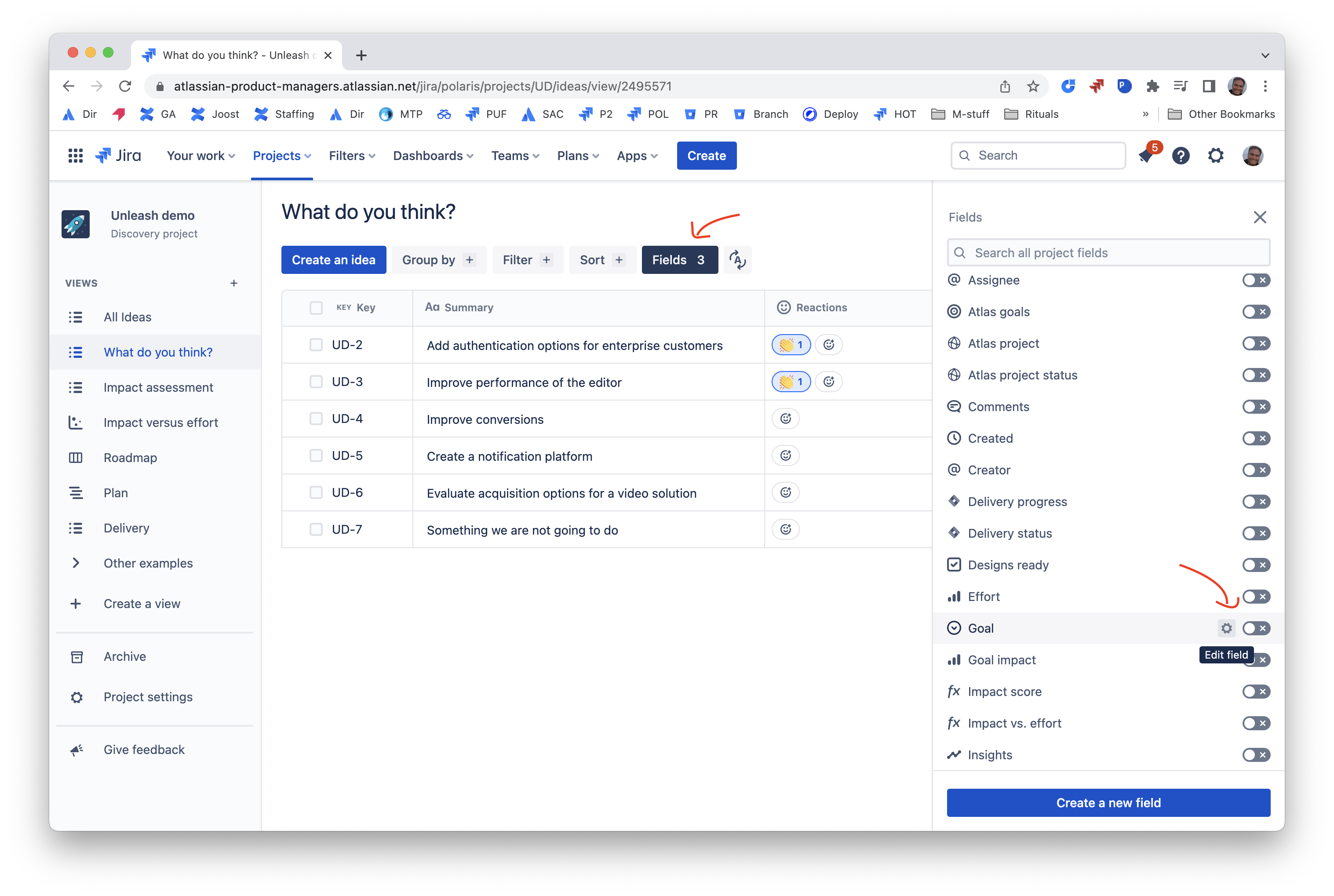1334x896 pixels.
Task: Click Create a new field button
Action: (x=1108, y=802)
